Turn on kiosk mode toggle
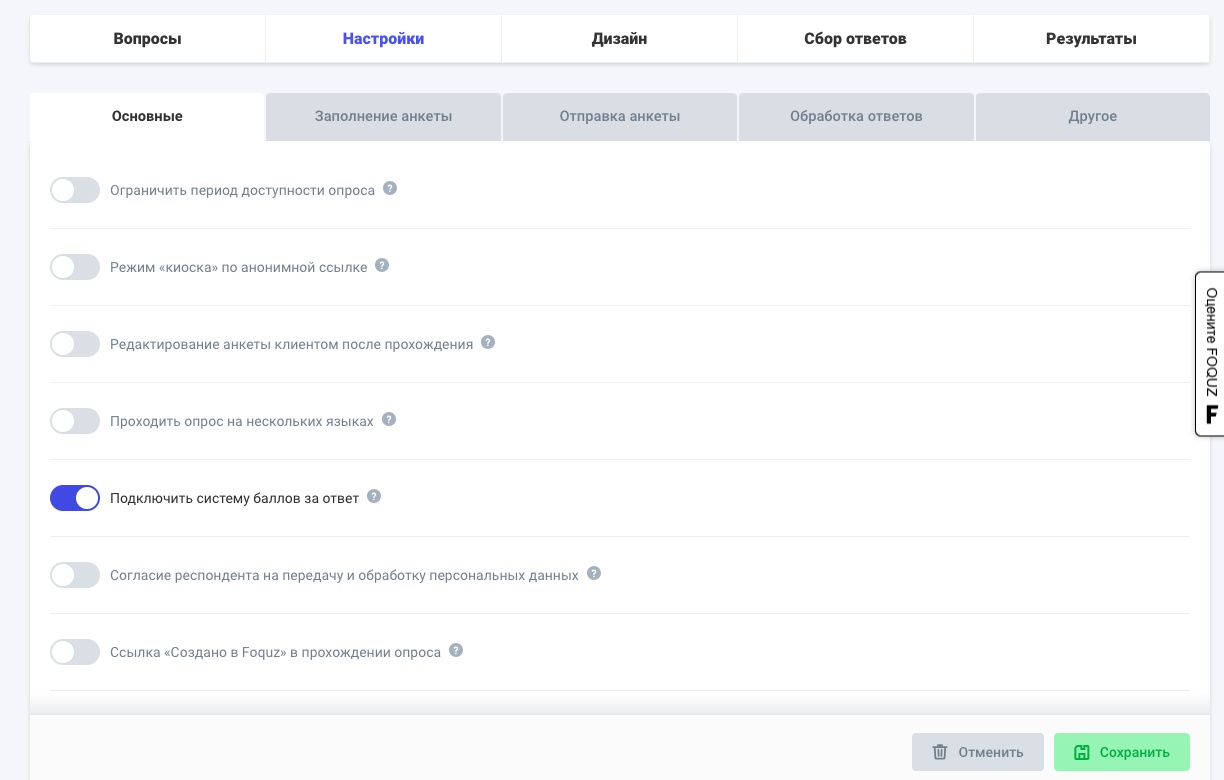 coord(75,267)
